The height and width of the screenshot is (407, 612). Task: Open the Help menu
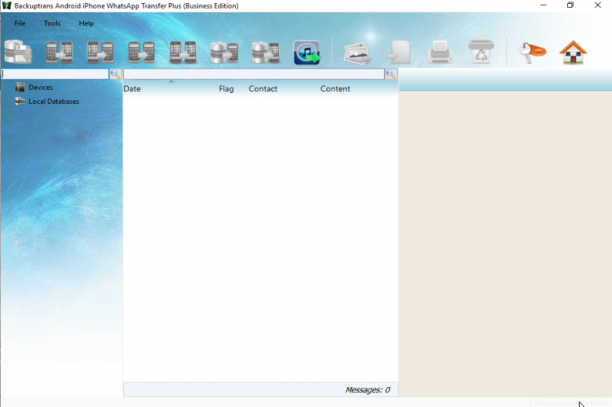(x=86, y=23)
